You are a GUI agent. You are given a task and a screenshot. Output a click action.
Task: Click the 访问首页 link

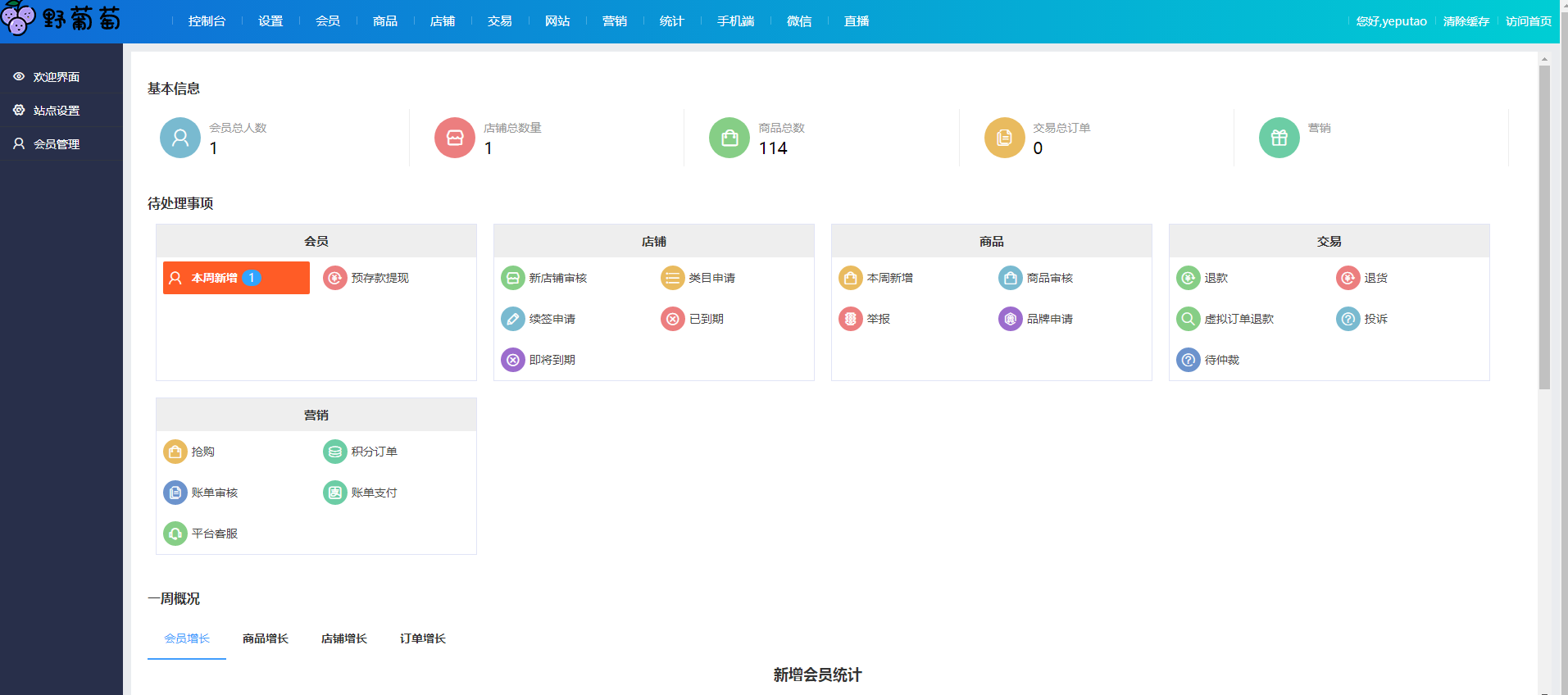1528,21
